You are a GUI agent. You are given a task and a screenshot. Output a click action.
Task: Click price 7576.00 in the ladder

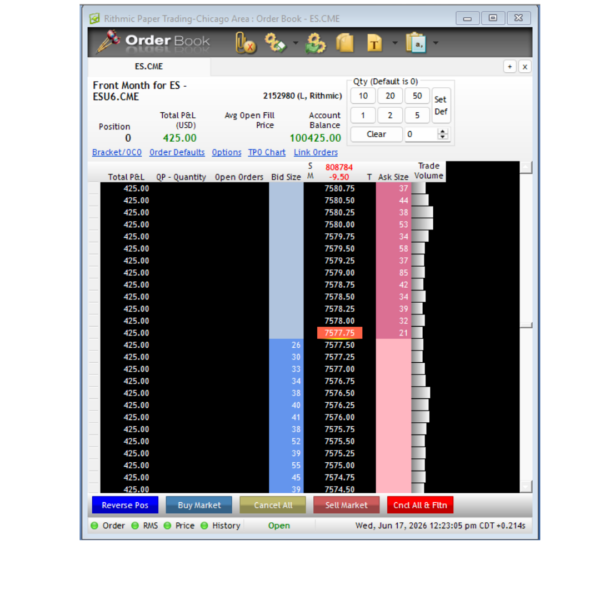[x=339, y=417]
